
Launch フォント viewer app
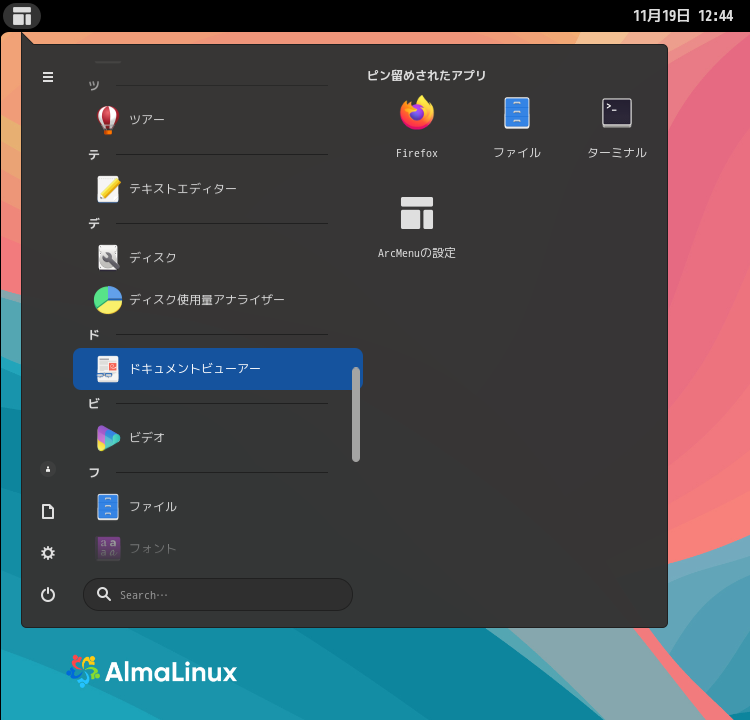pyautogui.click(x=218, y=549)
